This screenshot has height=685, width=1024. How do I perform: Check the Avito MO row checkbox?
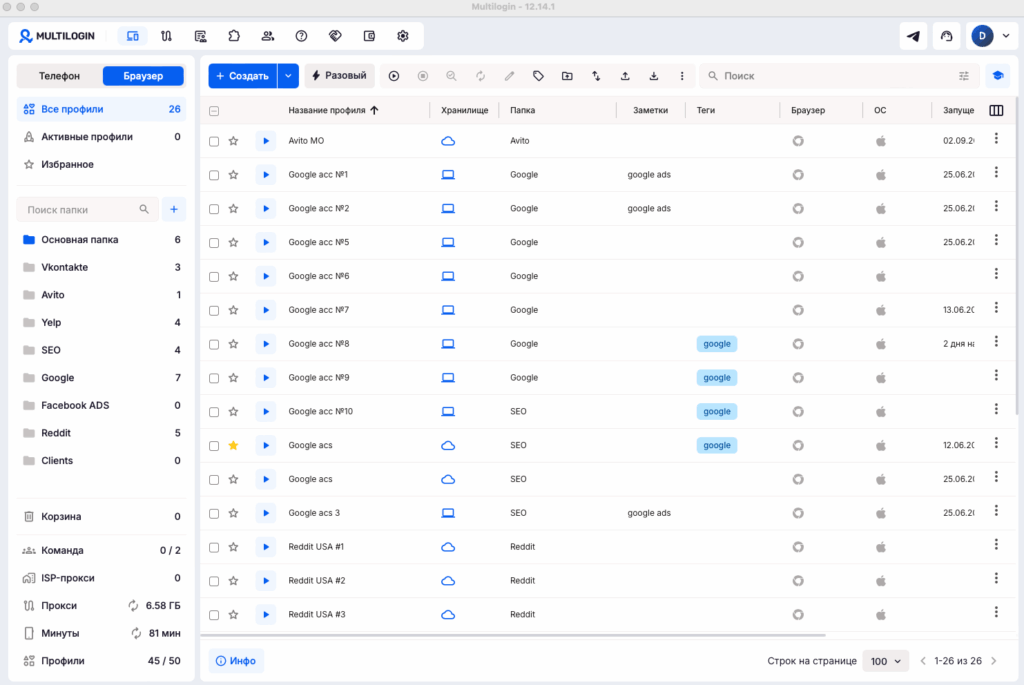point(214,142)
